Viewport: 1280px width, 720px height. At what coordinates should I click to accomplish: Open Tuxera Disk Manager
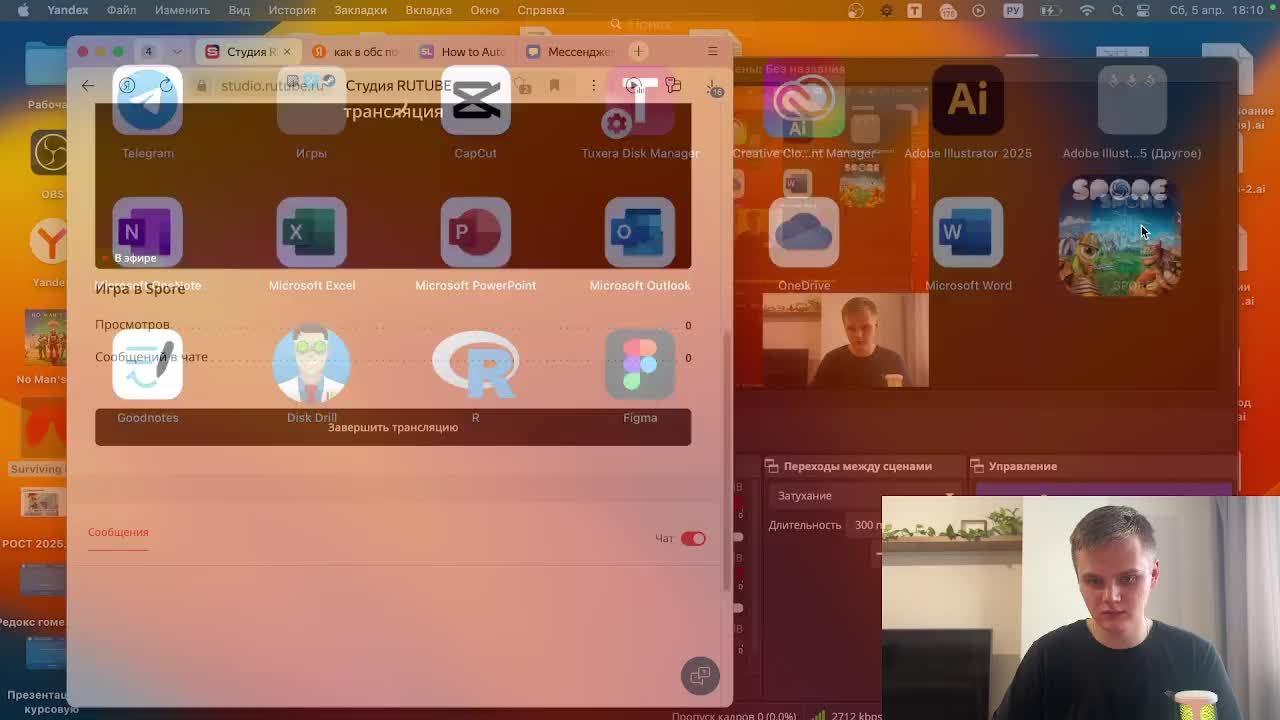click(640, 101)
